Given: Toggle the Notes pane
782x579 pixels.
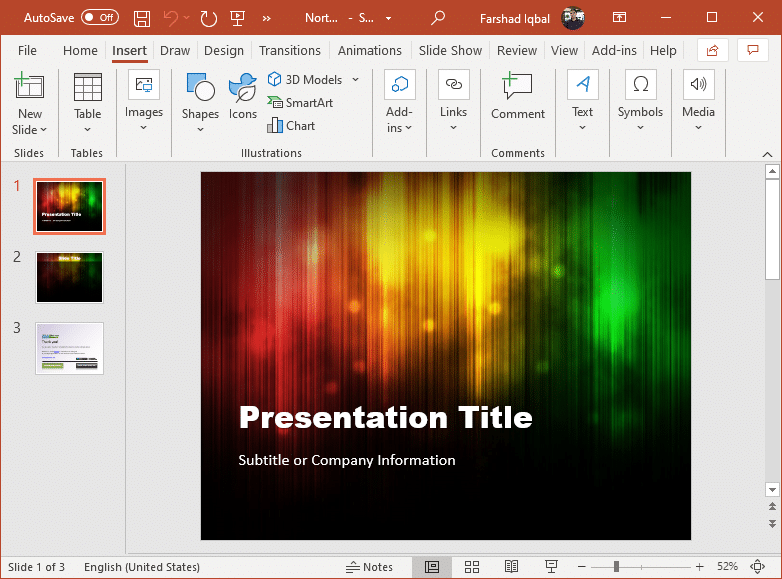Looking at the screenshot, I should click(x=369, y=567).
